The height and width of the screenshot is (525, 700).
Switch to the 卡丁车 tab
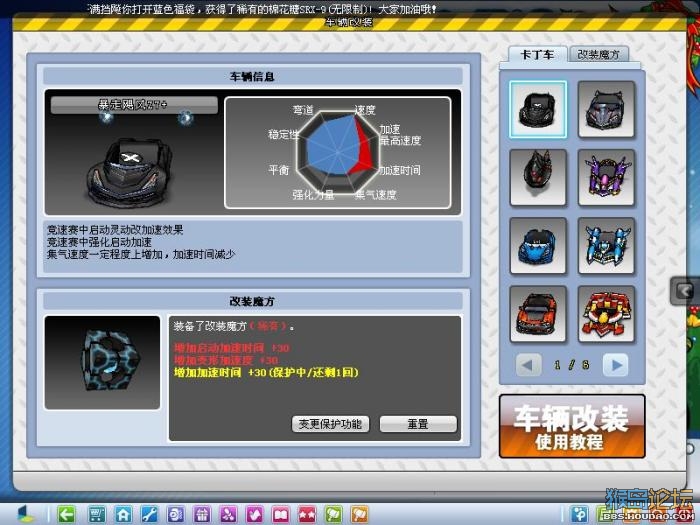(538, 54)
